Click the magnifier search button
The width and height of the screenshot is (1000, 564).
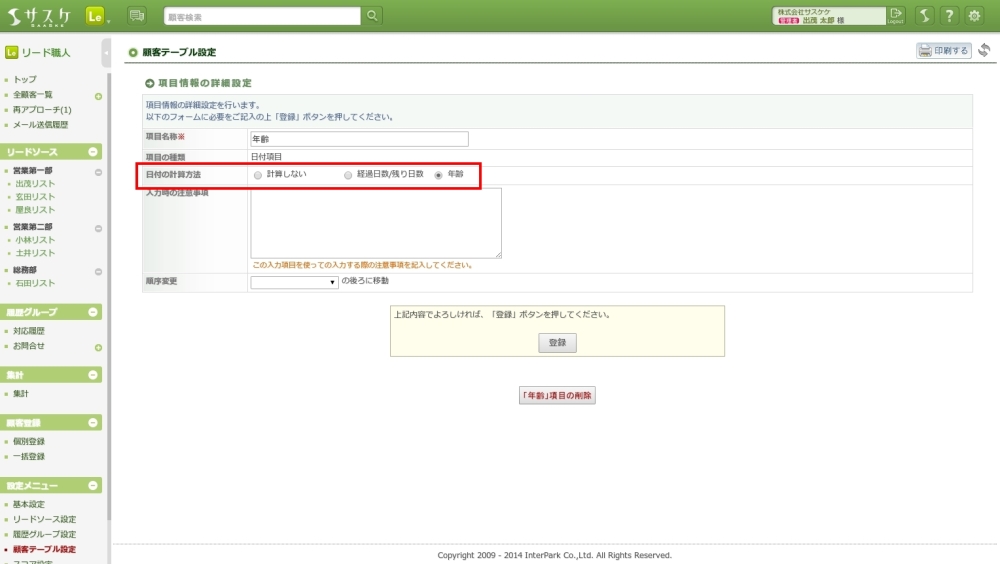coord(372,16)
